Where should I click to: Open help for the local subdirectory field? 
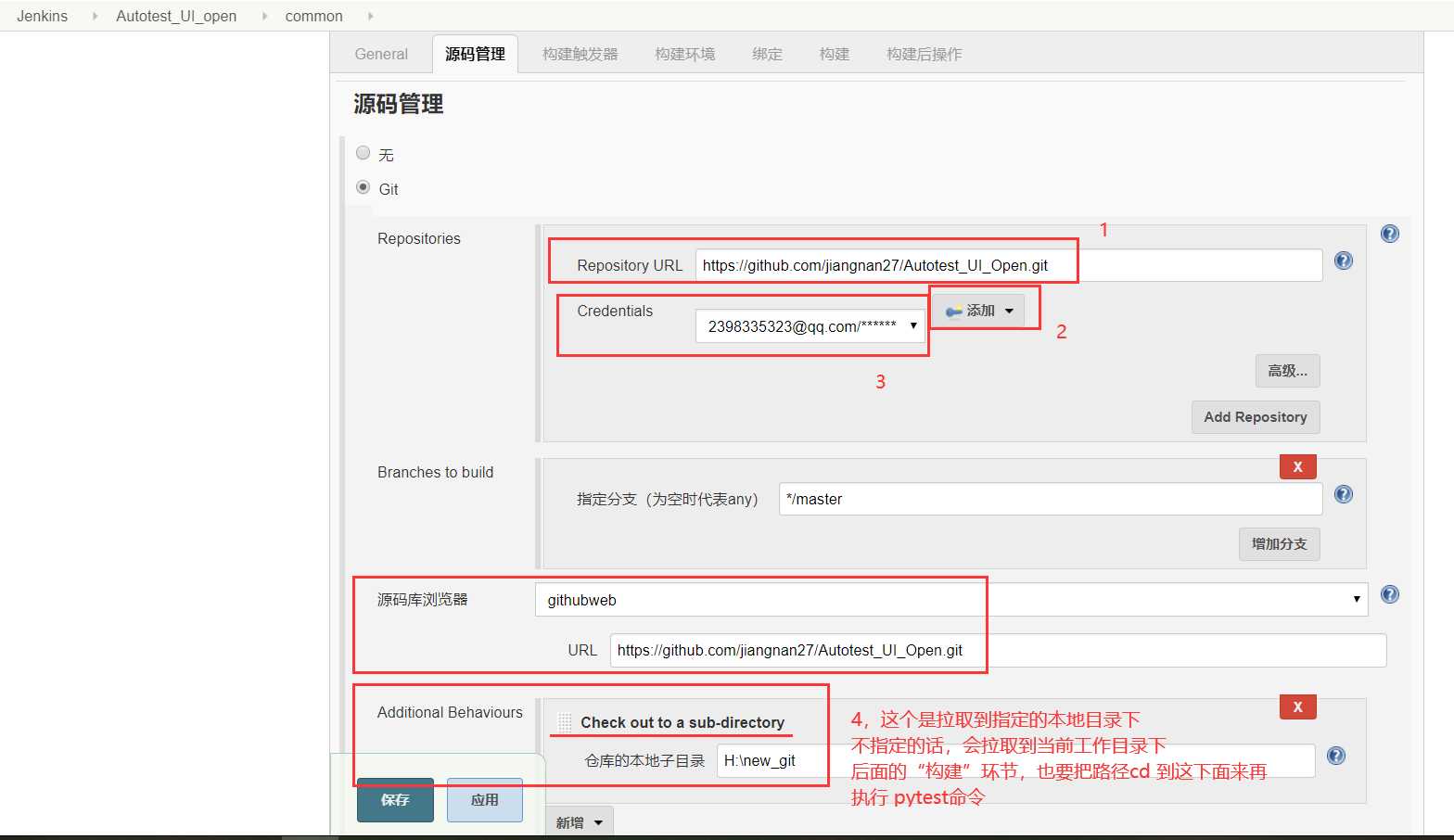tap(1335, 756)
